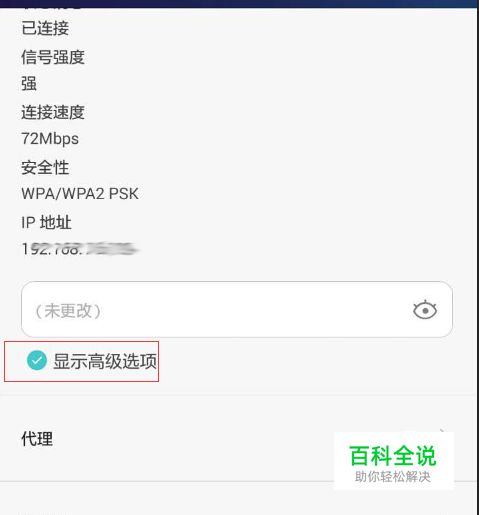Tap the 百科全说 green watermark logo
The height and width of the screenshot is (515, 479).
393,456
